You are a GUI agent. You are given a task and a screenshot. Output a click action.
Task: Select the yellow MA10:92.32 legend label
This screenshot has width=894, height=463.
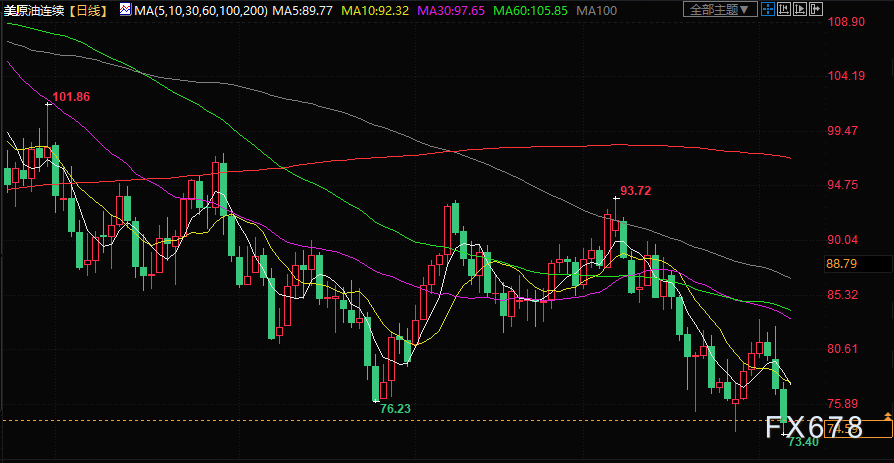pos(377,10)
